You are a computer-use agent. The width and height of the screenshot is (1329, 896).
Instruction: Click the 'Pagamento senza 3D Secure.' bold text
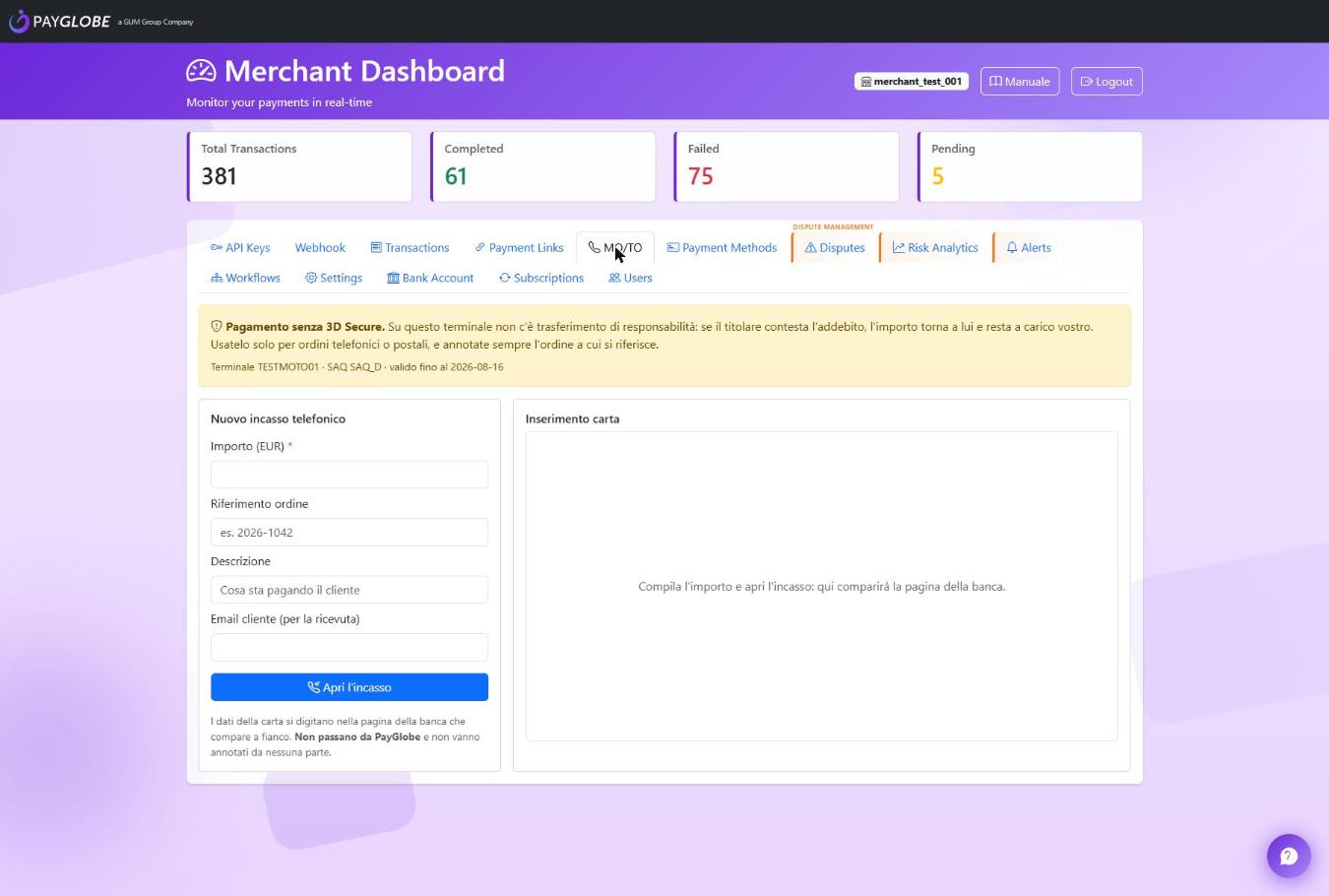(x=305, y=327)
